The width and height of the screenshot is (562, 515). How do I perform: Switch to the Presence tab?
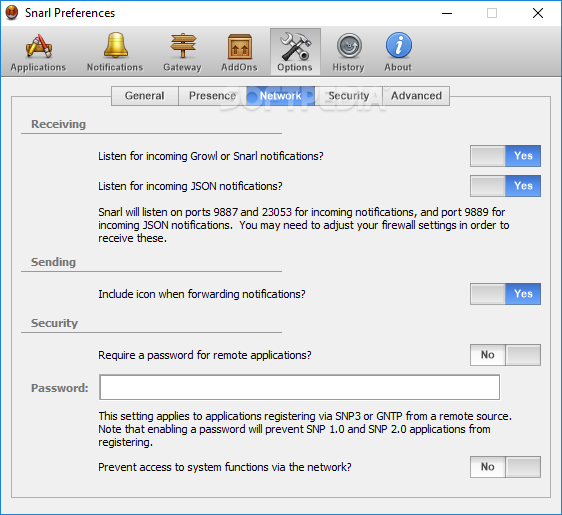(212, 96)
